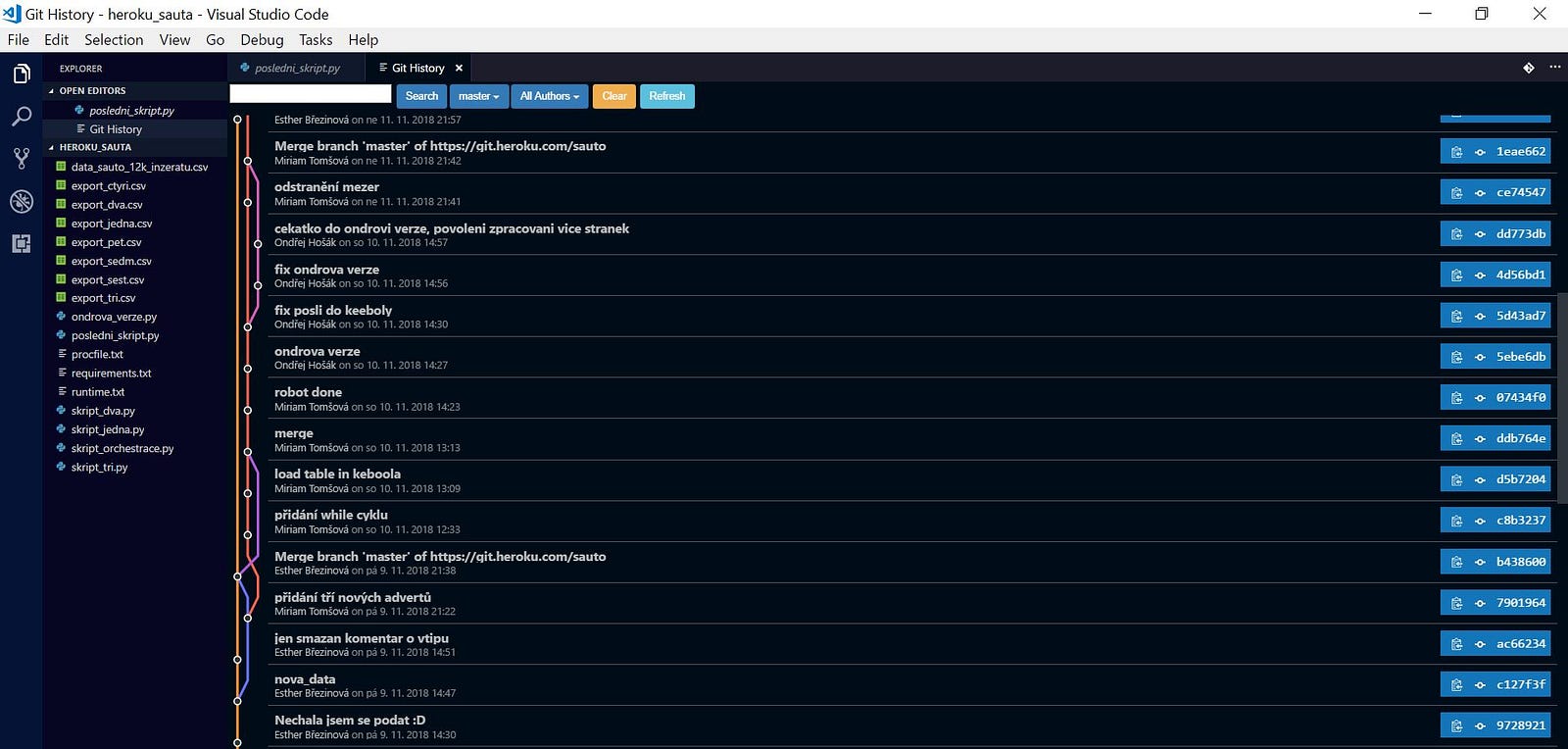The width and height of the screenshot is (1568, 749).
Task: Click the Search button
Action: 421,96
